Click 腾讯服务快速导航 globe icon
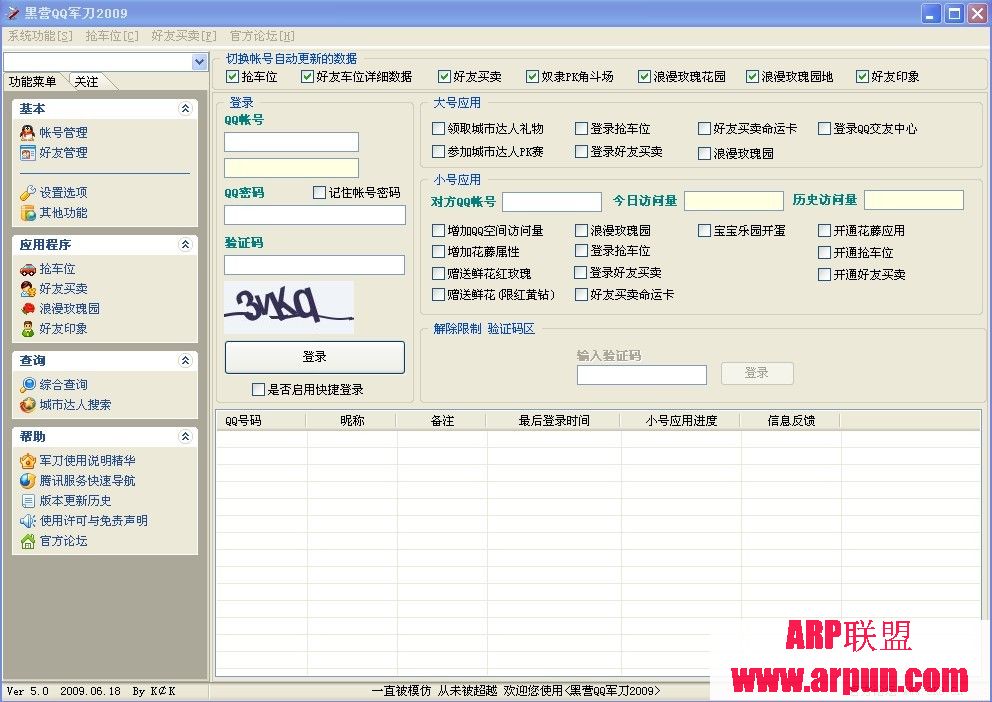The width and height of the screenshot is (992, 702). click(x=27, y=481)
